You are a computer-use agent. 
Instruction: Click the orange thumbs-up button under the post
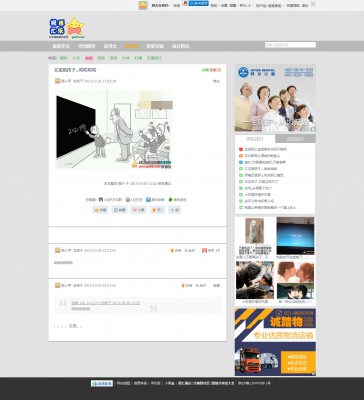pyautogui.click(x=157, y=210)
